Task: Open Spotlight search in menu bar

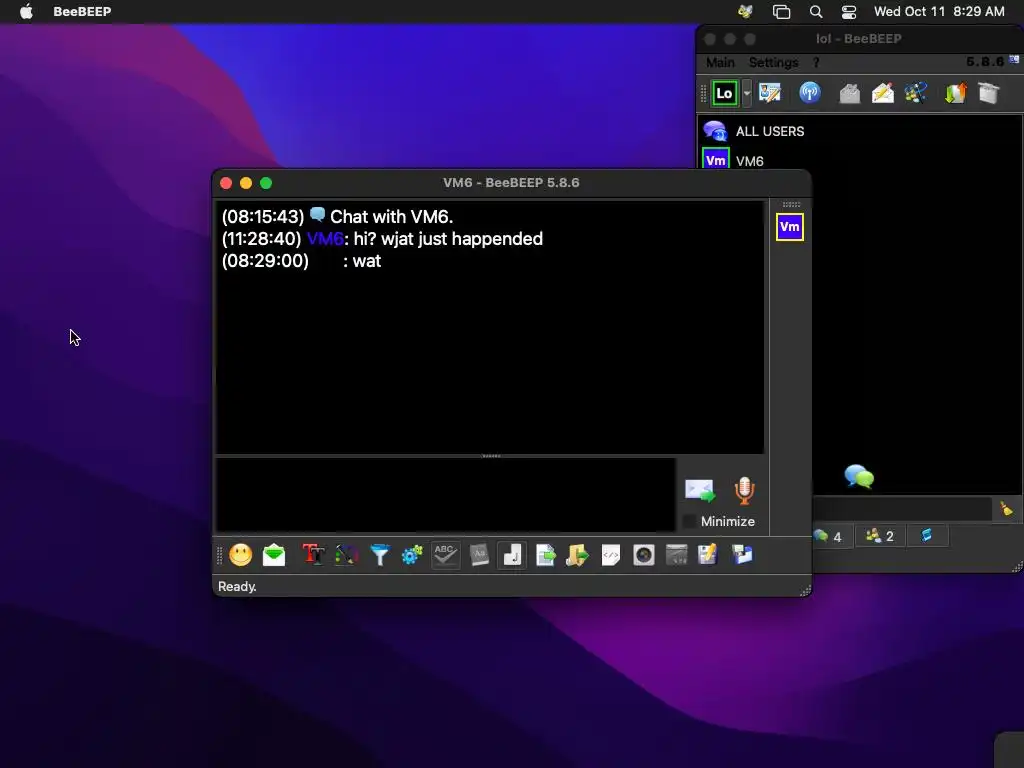Action: click(x=816, y=12)
